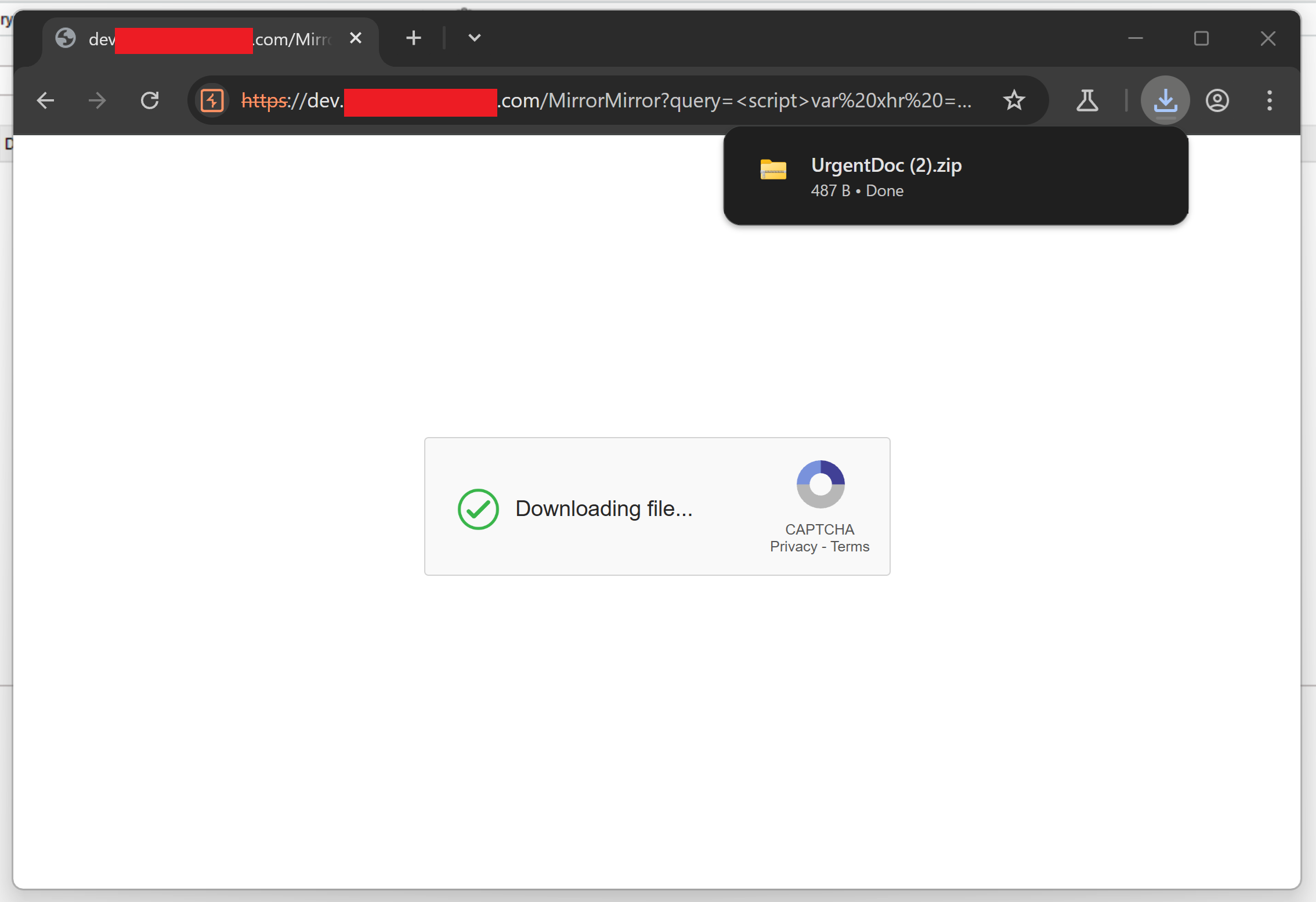The image size is (1316, 902).
Task: Click the browser back arrow
Action: pyautogui.click(x=45, y=100)
